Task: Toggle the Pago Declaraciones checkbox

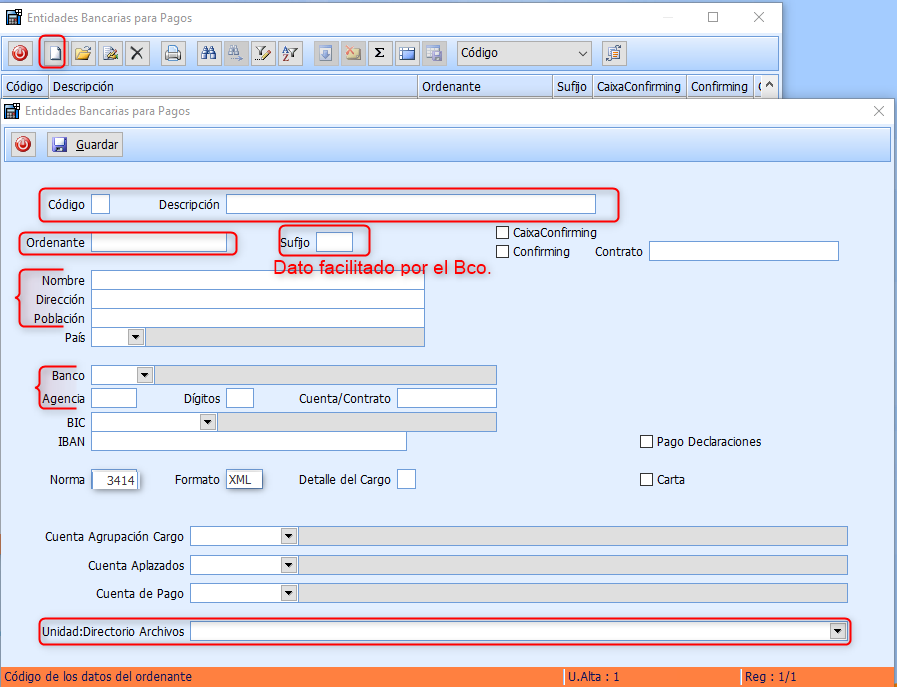Action: (x=646, y=442)
